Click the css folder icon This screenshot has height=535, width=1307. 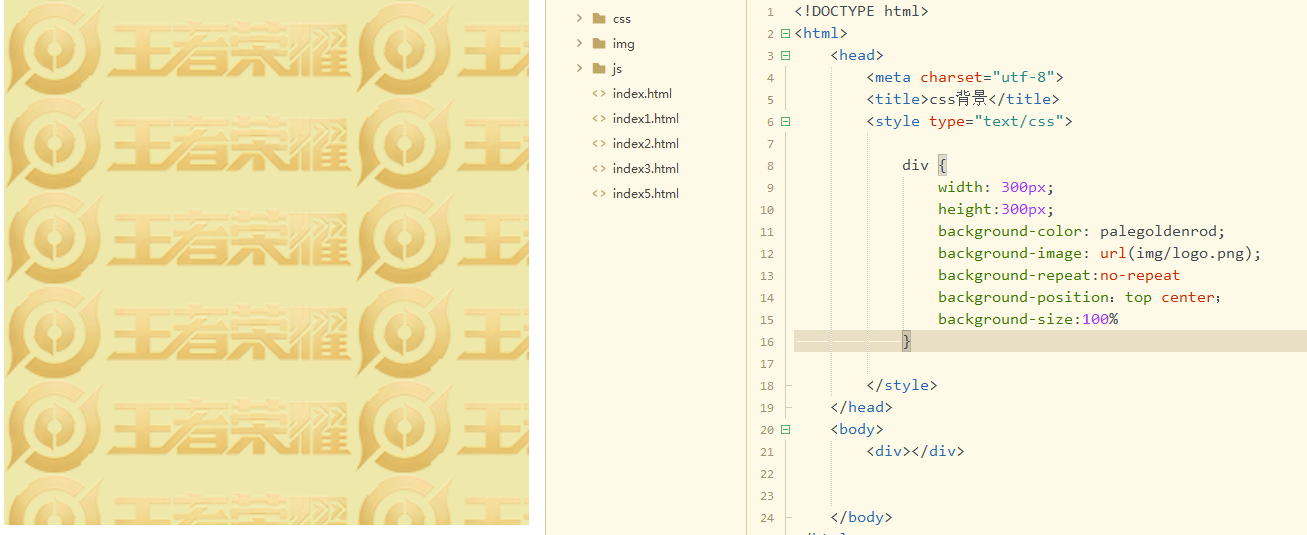click(x=599, y=18)
